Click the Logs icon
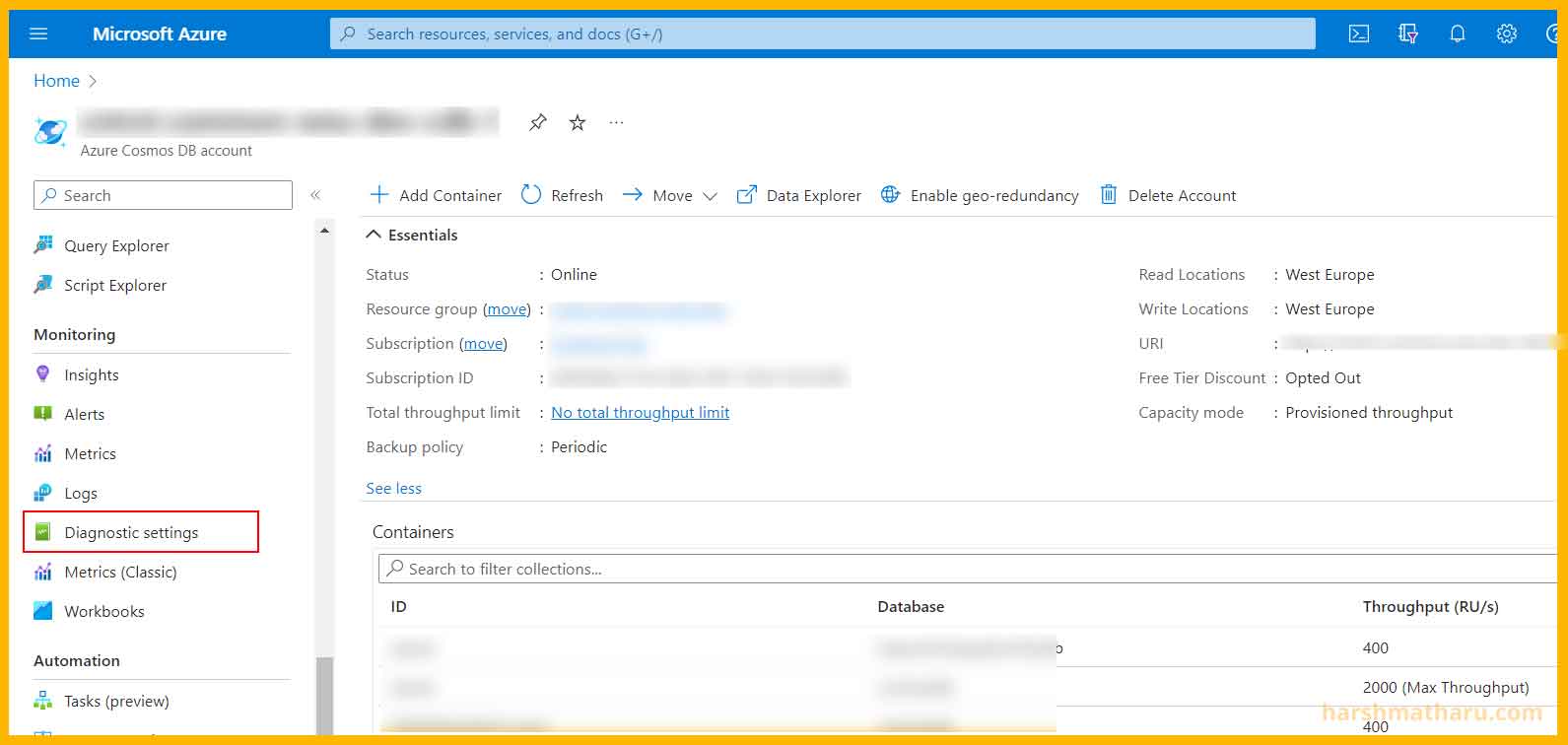The image size is (1568, 745). pos(42,493)
